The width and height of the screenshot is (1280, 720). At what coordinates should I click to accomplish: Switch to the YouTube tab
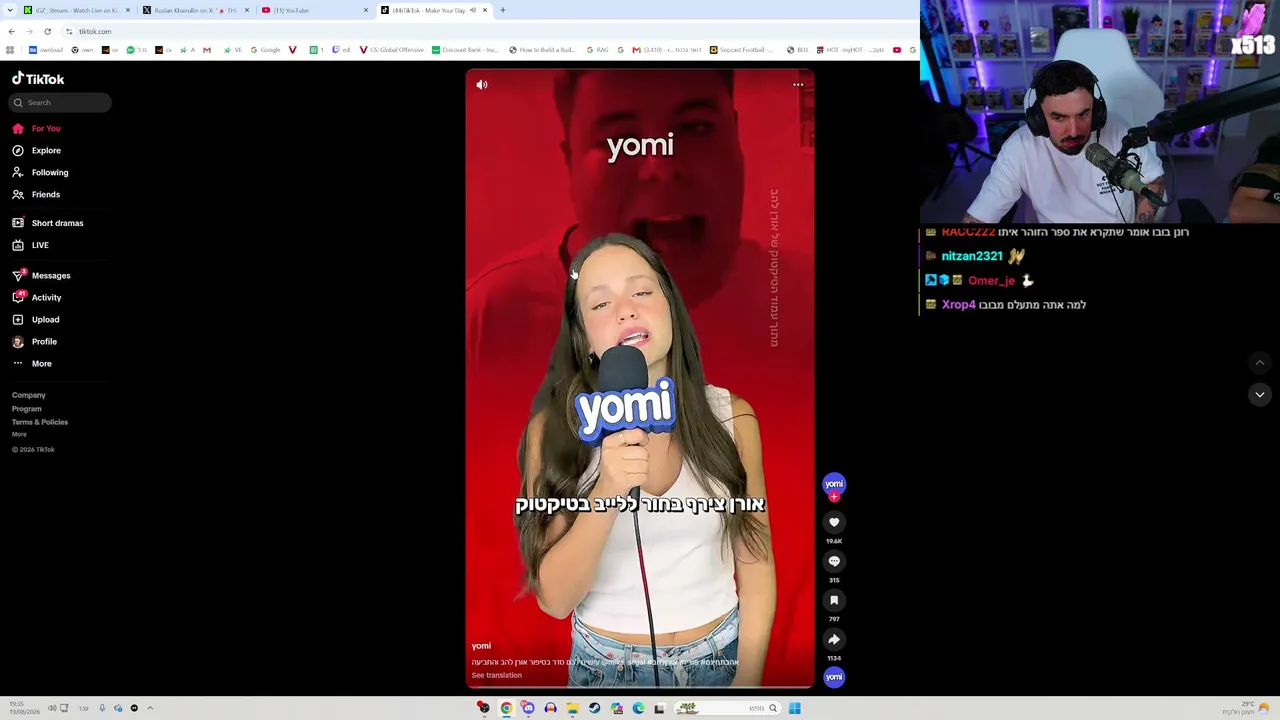pos(314,10)
